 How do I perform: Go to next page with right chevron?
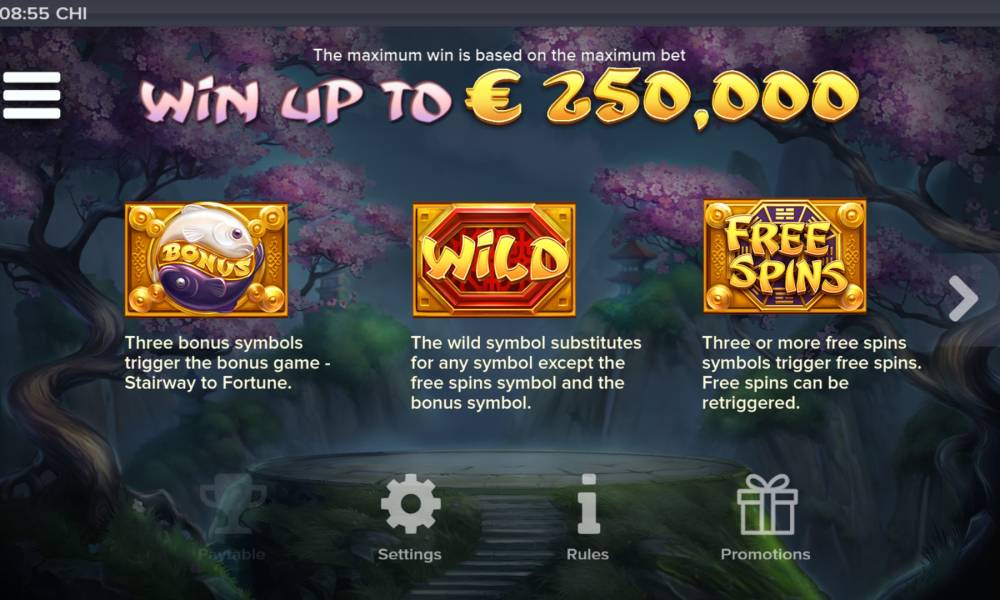tap(963, 298)
